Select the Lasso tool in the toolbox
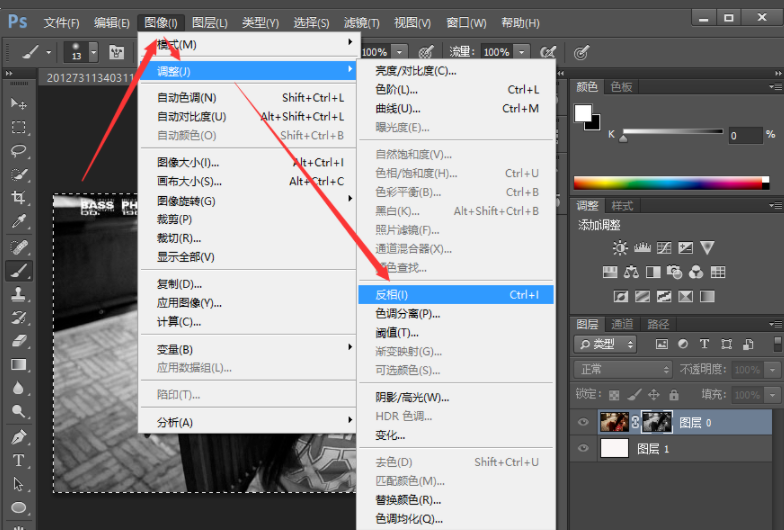The width and height of the screenshot is (784, 530). [x=18, y=151]
